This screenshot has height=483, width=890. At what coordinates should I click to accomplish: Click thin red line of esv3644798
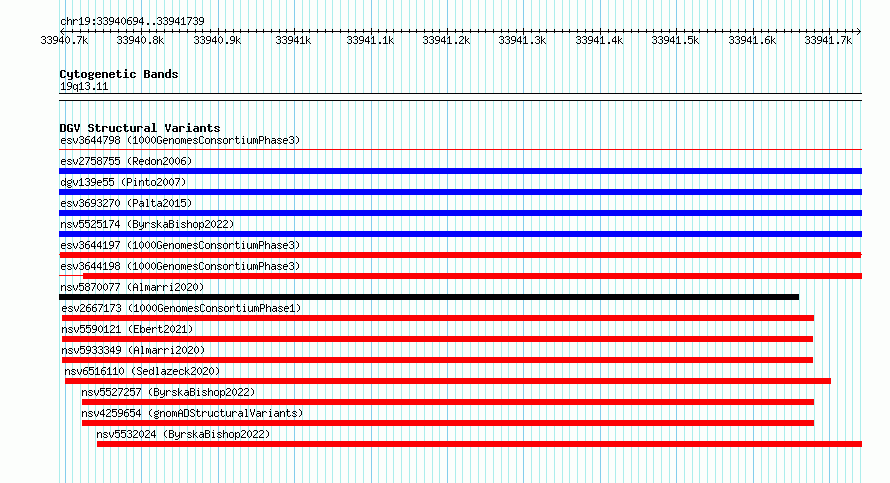click(460, 150)
